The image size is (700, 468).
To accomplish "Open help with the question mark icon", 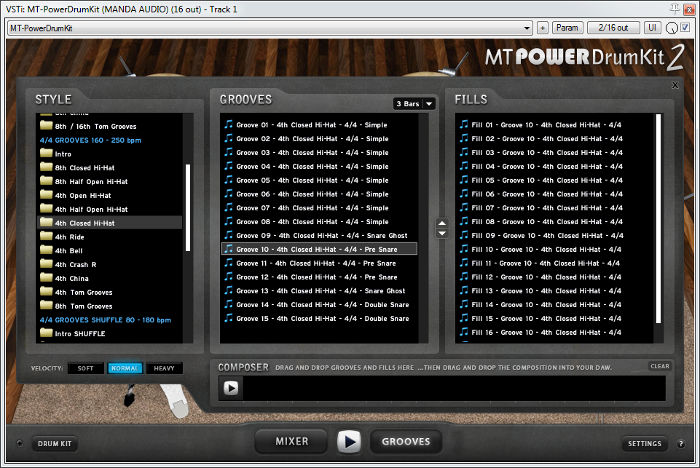I will tap(681, 443).
